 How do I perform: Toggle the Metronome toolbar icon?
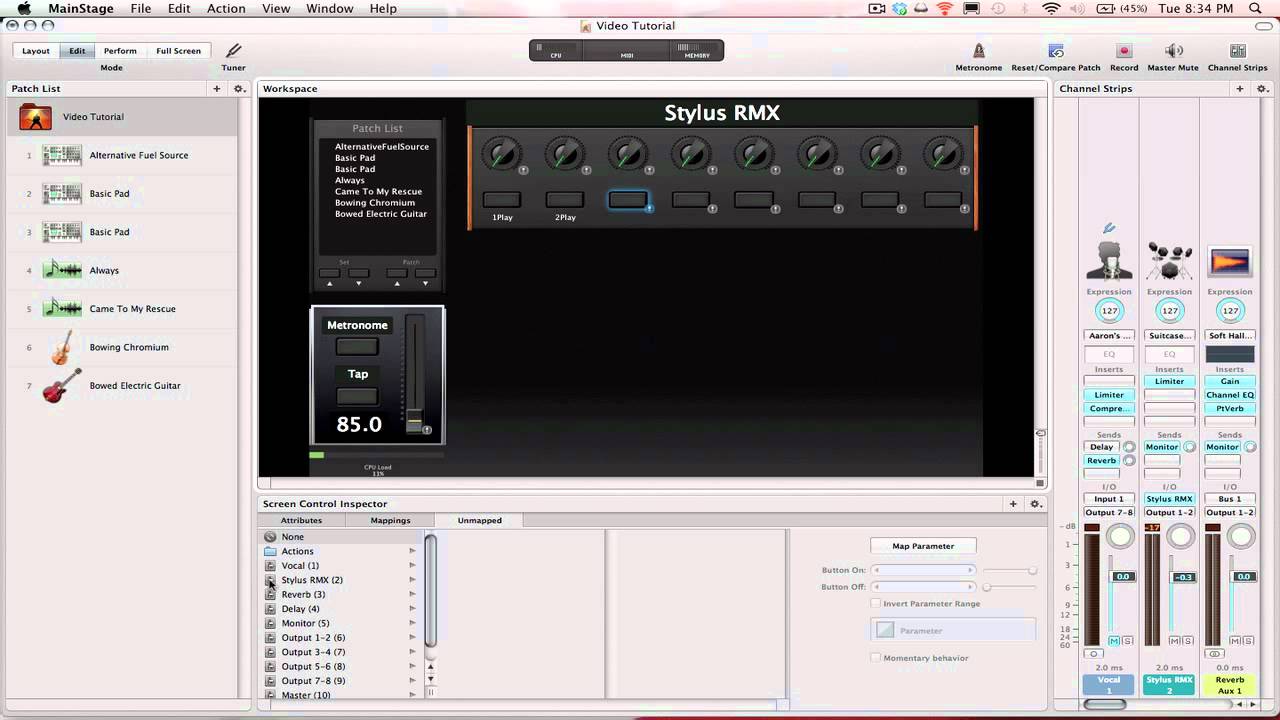(978, 50)
